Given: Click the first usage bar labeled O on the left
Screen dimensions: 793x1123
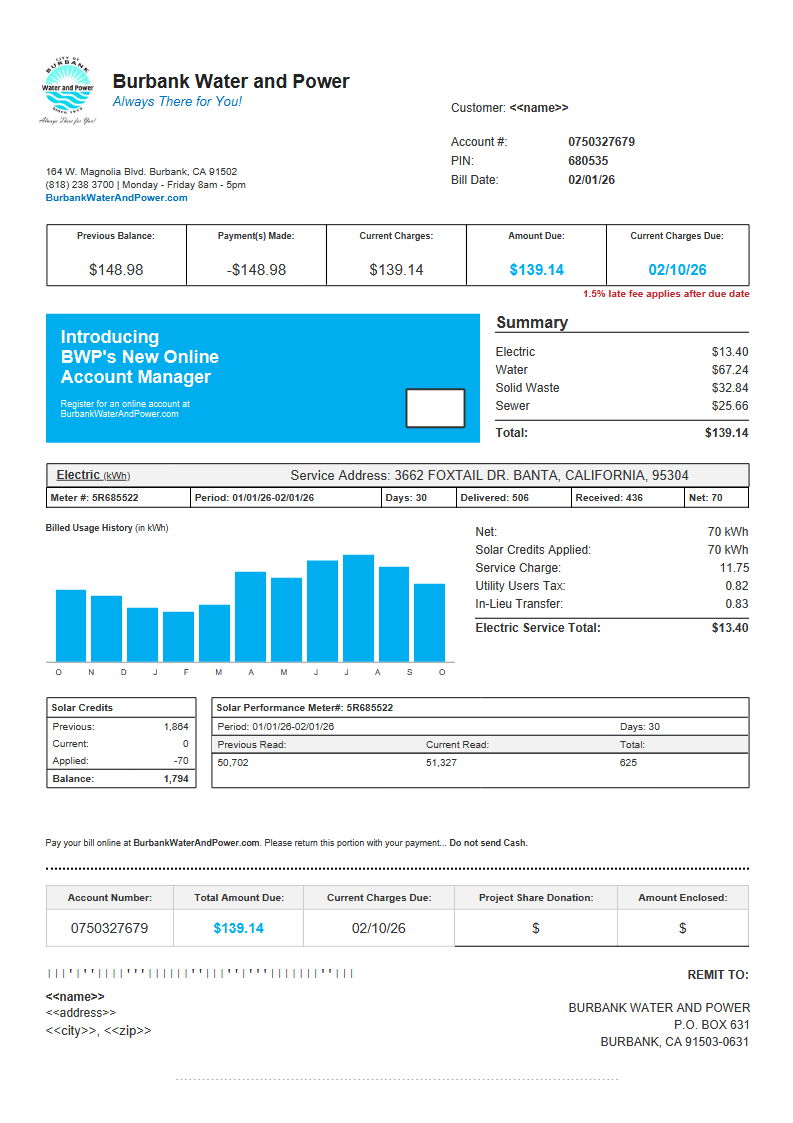Looking at the screenshot, I should coord(71,625).
